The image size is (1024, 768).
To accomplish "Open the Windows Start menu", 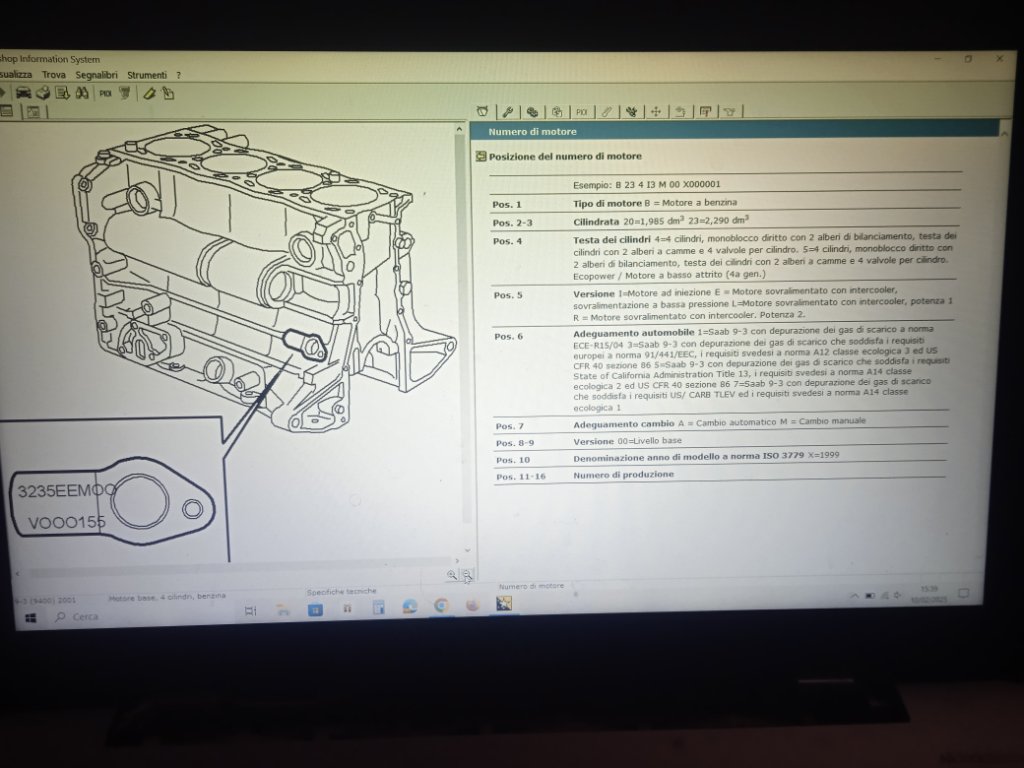I will (31, 617).
